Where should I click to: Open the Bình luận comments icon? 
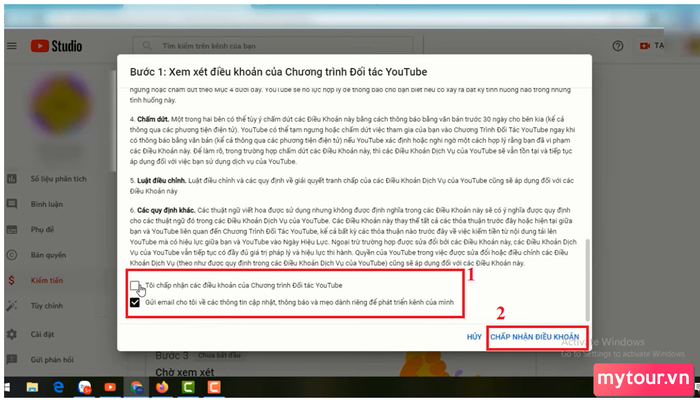(x=12, y=204)
